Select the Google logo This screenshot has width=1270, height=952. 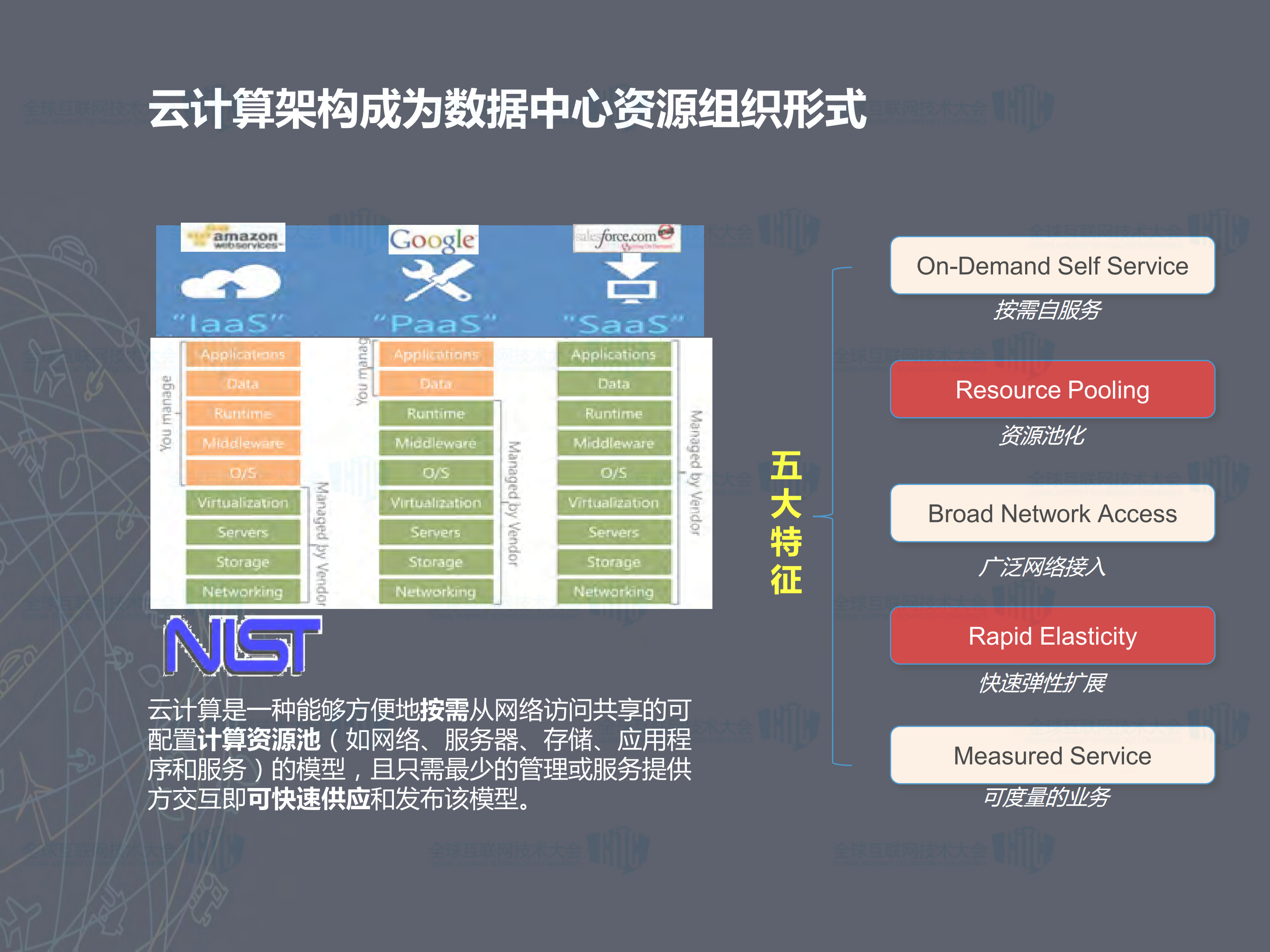(x=434, y=240)
